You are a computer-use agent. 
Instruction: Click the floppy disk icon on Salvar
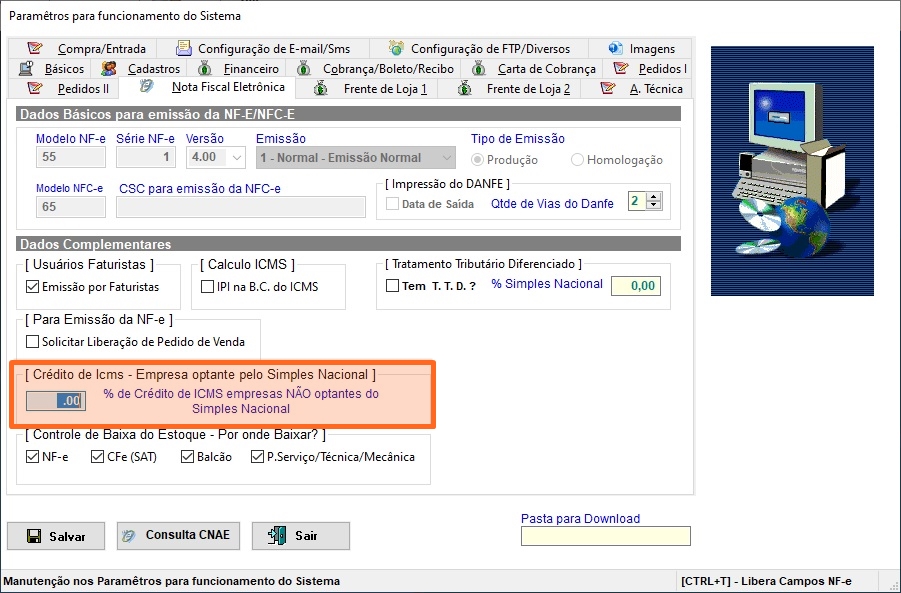33,536
